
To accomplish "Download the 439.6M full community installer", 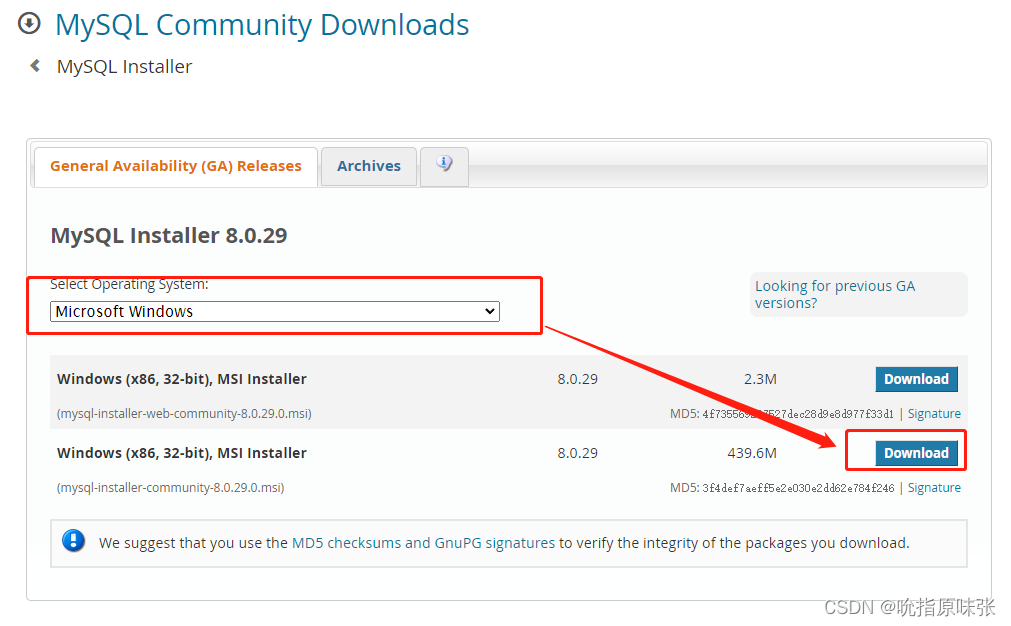I will [916, 453].
